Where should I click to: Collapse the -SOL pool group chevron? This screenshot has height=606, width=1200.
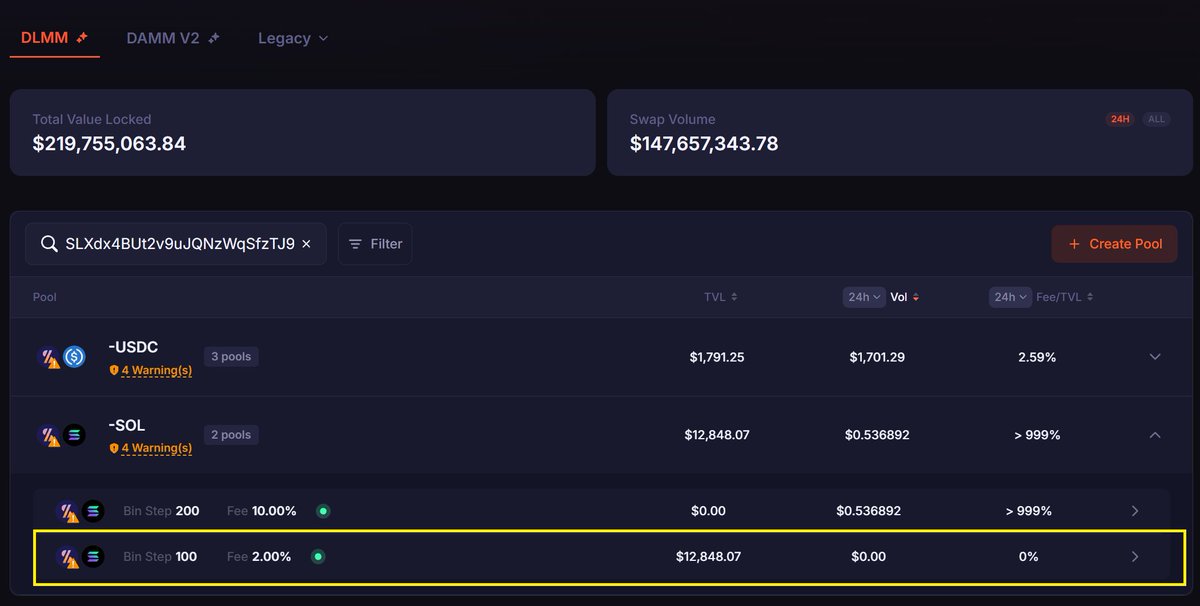click(1155, 435)
